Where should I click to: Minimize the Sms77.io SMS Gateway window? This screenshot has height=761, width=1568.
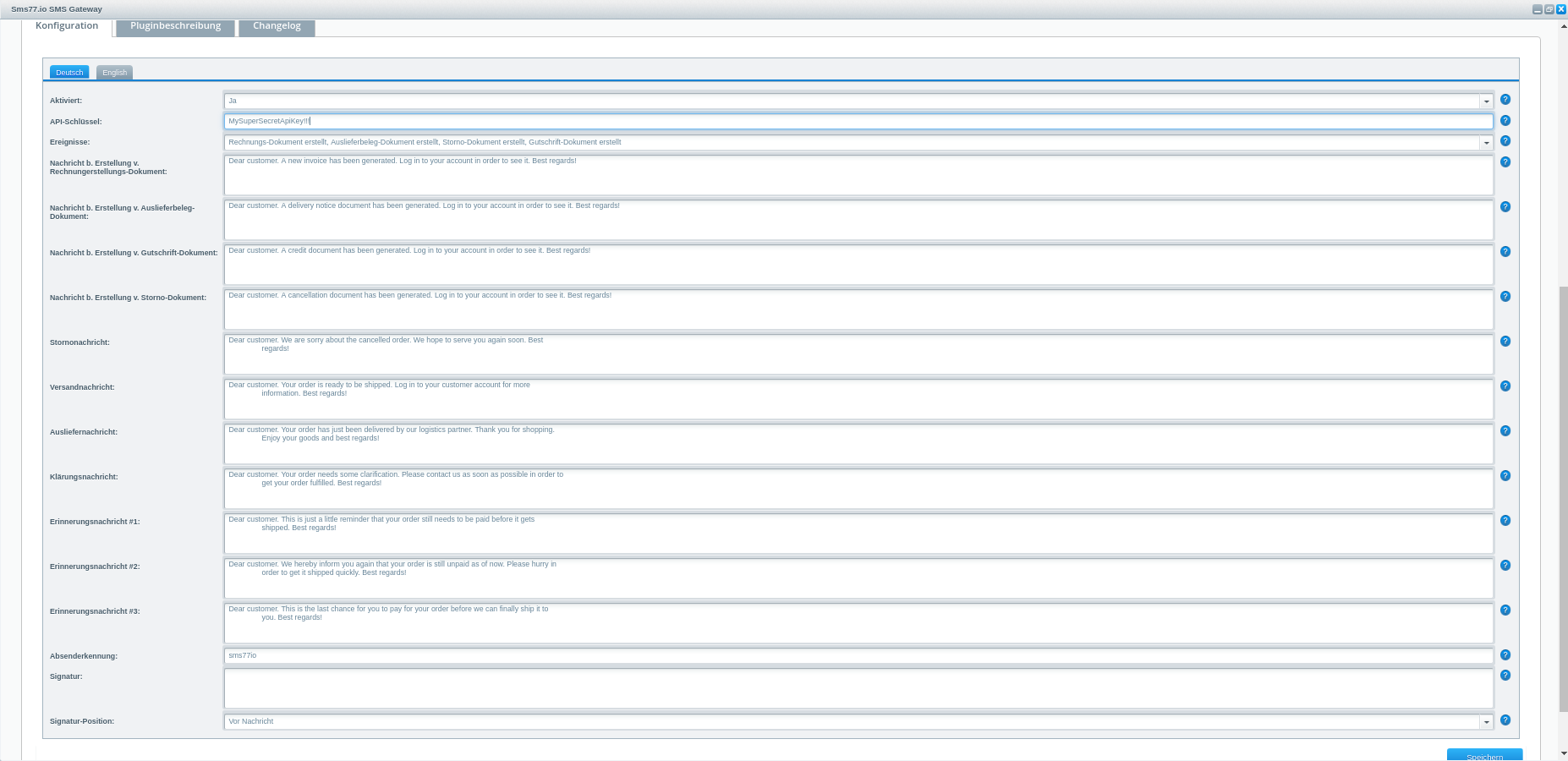pyautogui.click(x=1538, y=9)
